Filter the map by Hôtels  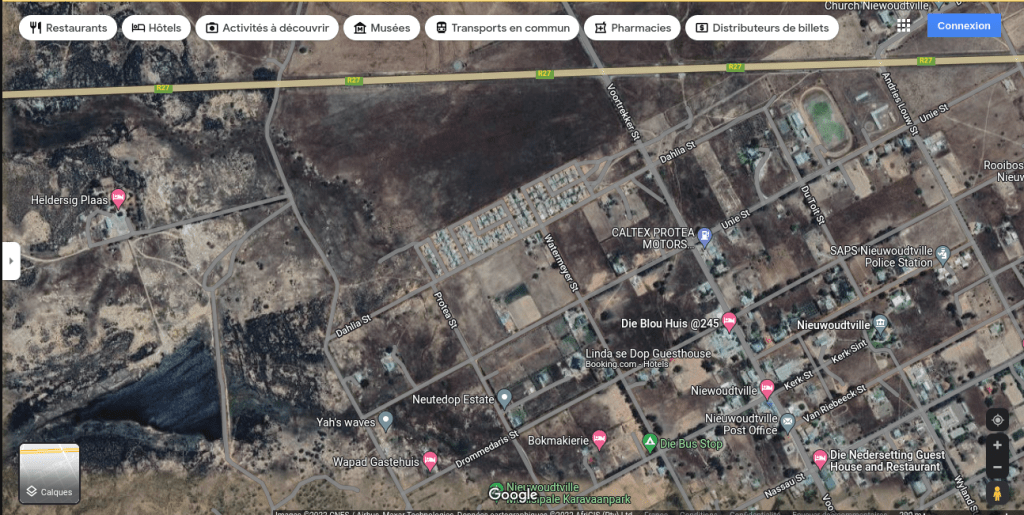156,28
